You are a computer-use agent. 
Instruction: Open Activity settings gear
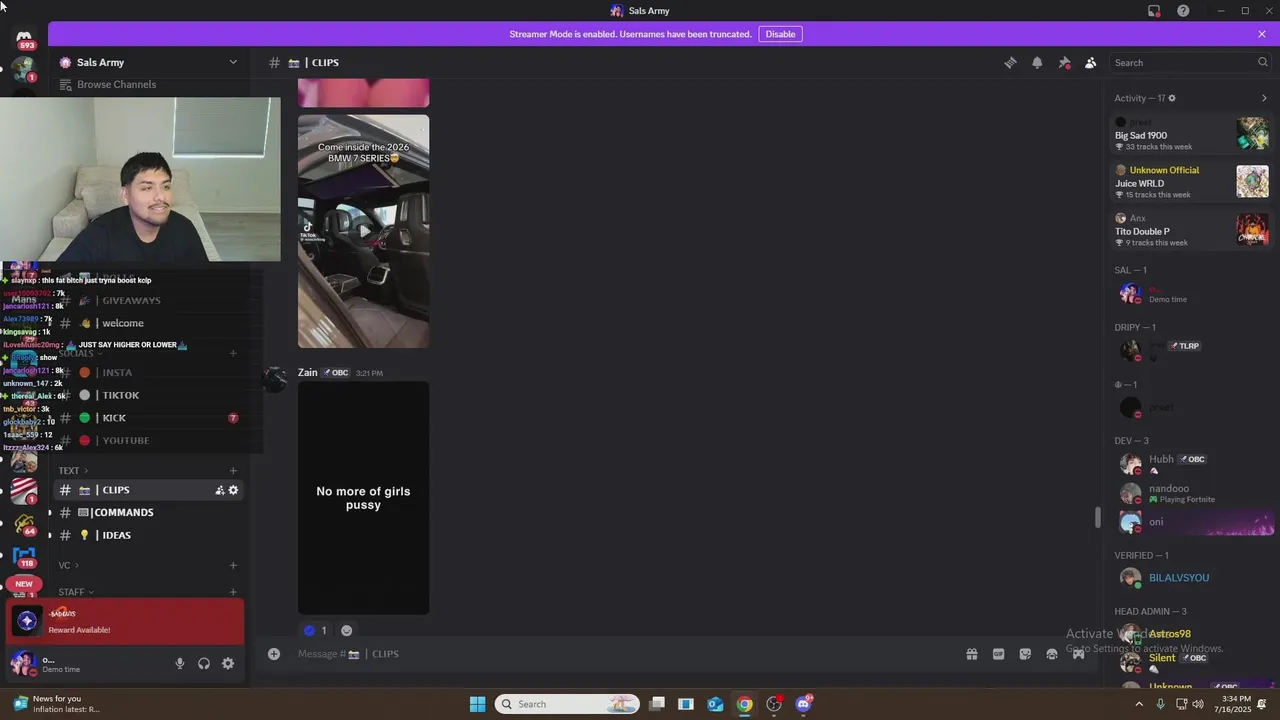point(1172,98)
